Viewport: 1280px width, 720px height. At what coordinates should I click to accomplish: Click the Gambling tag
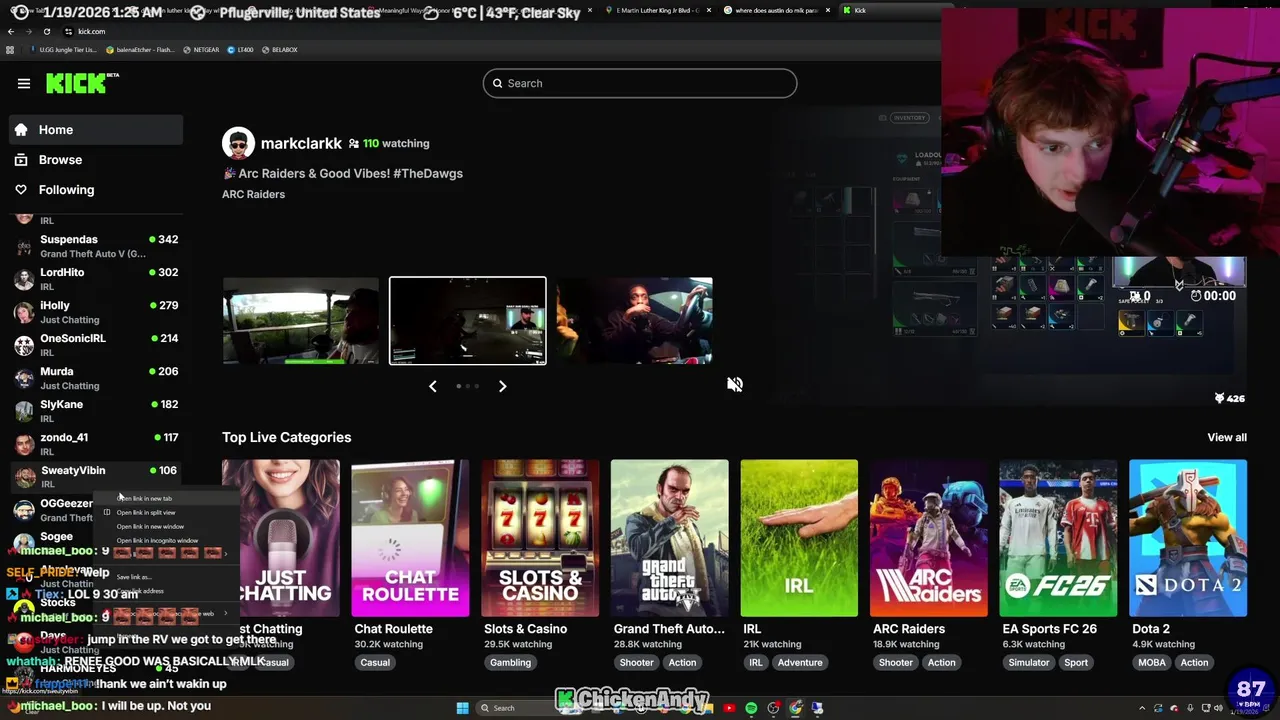pos(510,662)
